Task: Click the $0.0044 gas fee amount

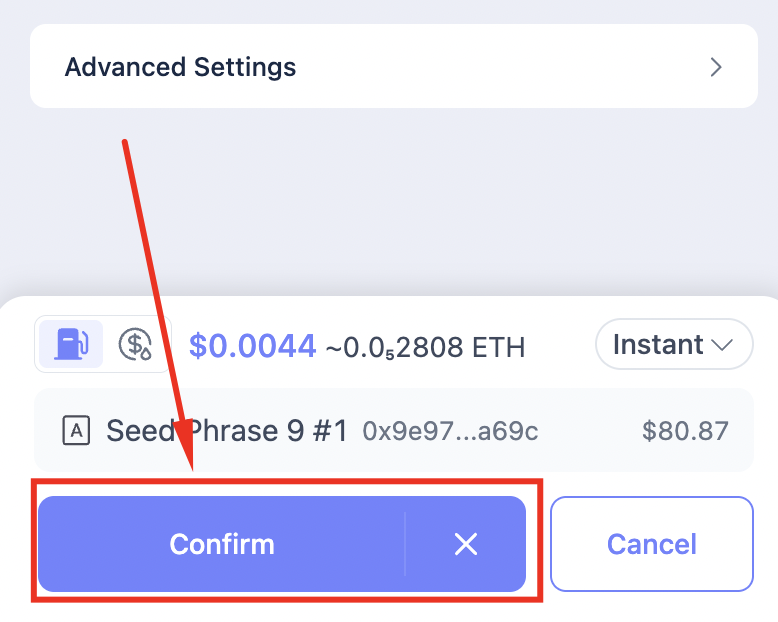Action: (252, 346)
